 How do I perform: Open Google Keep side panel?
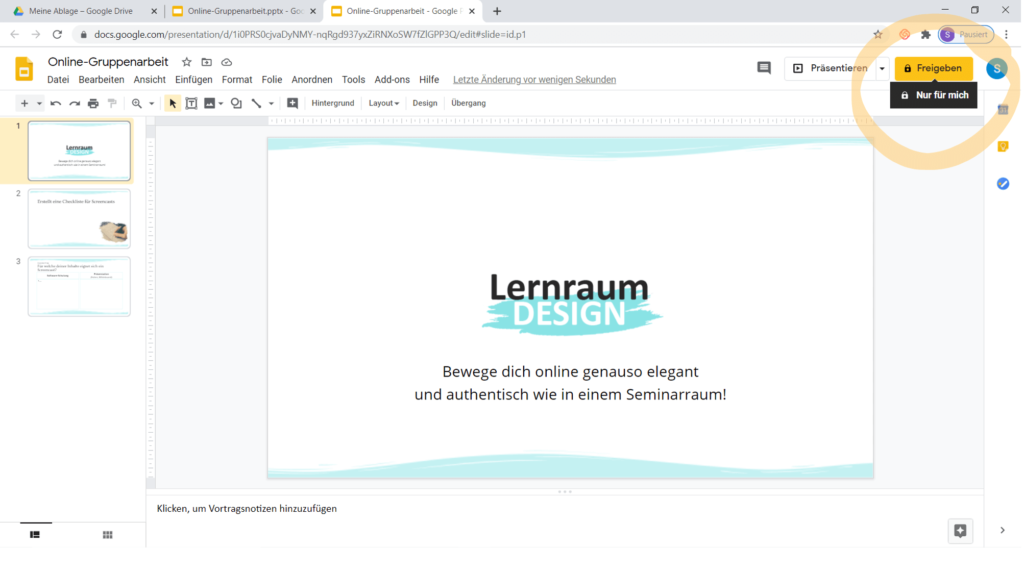(1003, 146)
